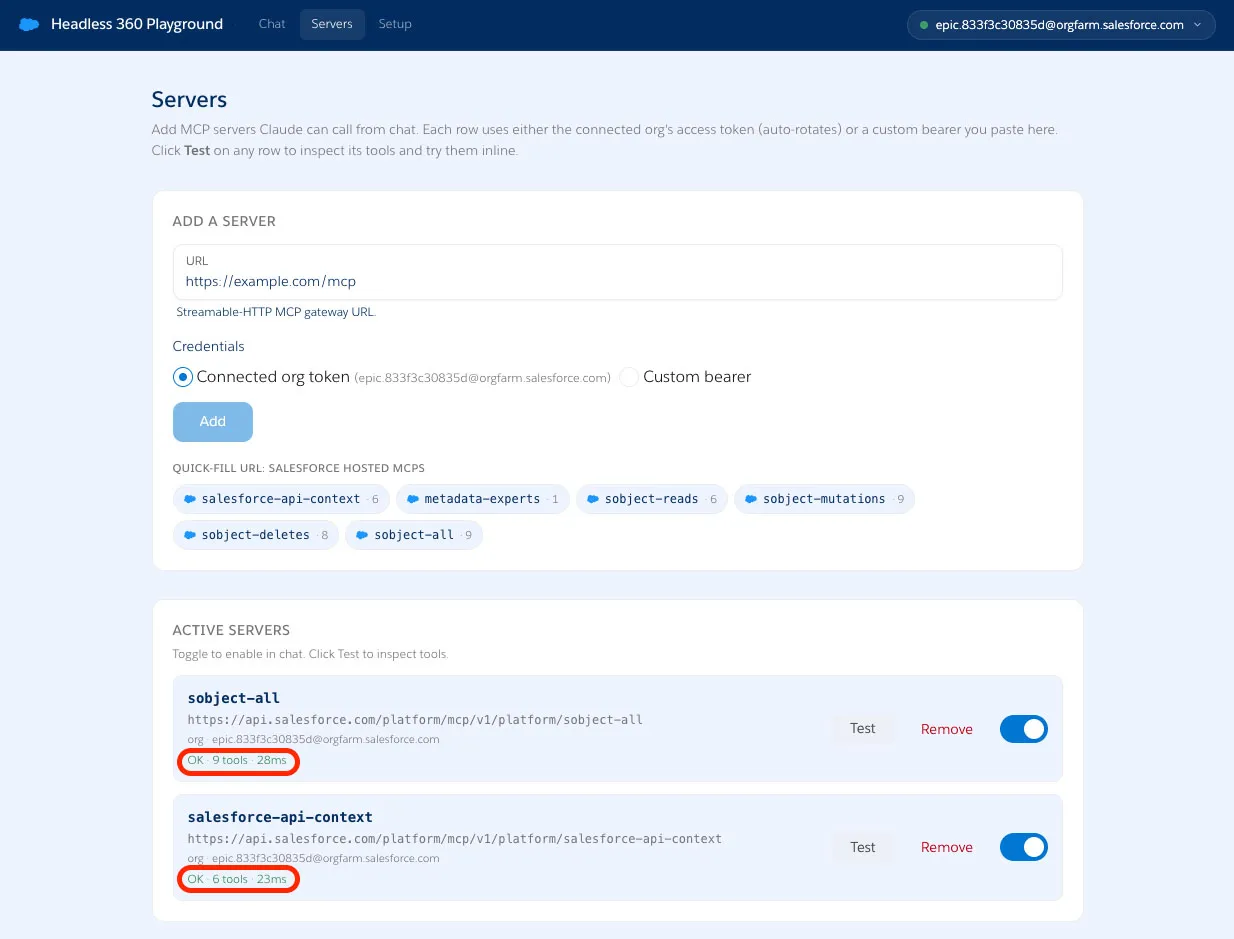Click the URL input field
This screenshot has height=939, width=1234.
click(617, 272)
